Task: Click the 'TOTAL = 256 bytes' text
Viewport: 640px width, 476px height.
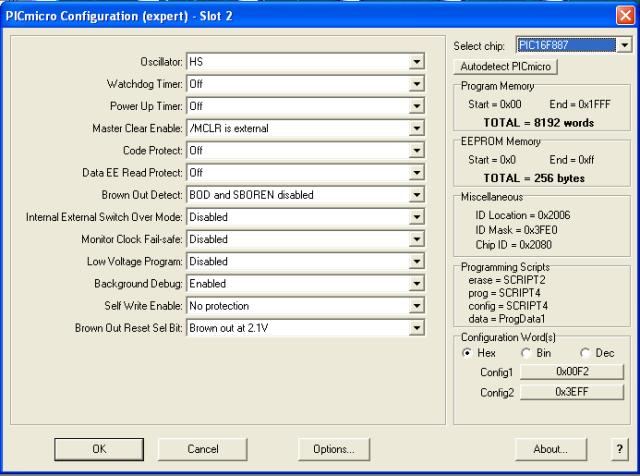Action: click(534, 178)
